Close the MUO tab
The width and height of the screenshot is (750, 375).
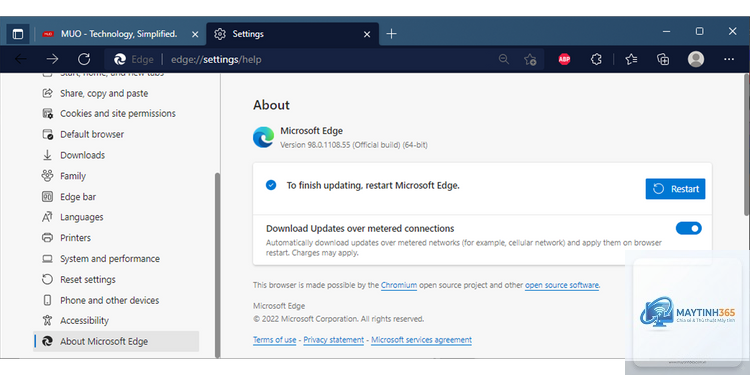click(x=195, y=34)
